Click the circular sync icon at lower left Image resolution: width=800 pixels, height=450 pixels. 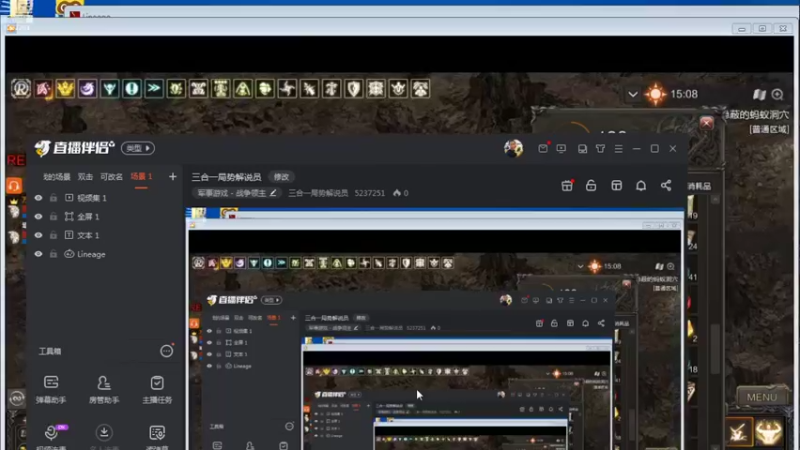pyautogui.click(x=16, y=398)
